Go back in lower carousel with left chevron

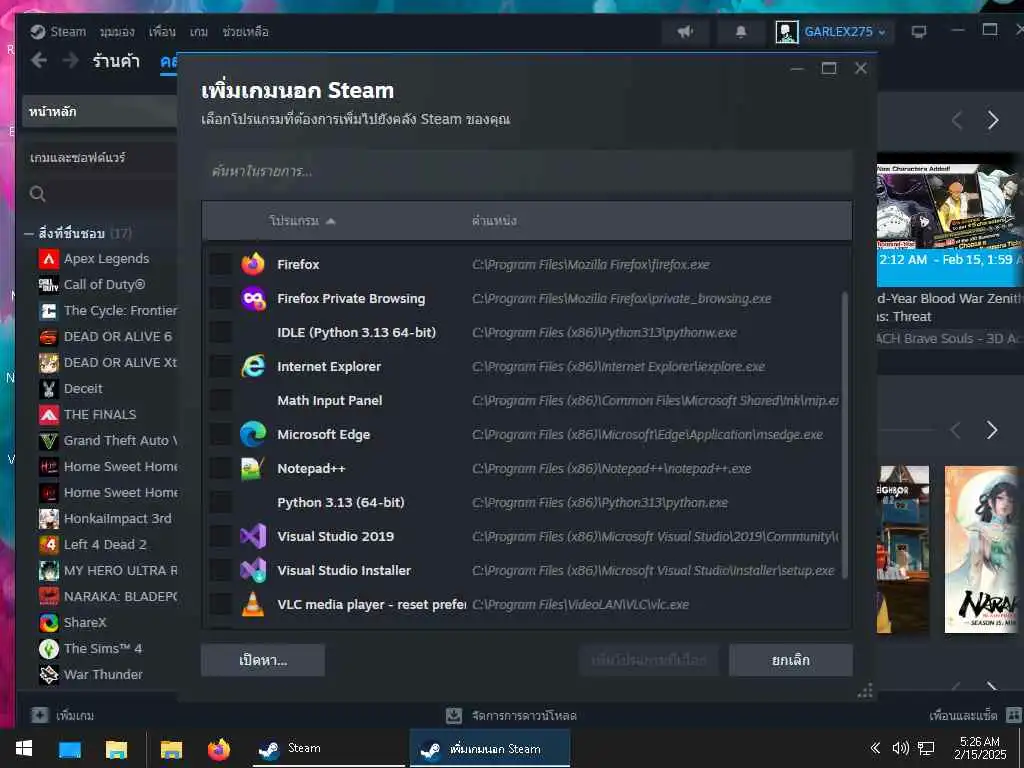click(955, 430)
